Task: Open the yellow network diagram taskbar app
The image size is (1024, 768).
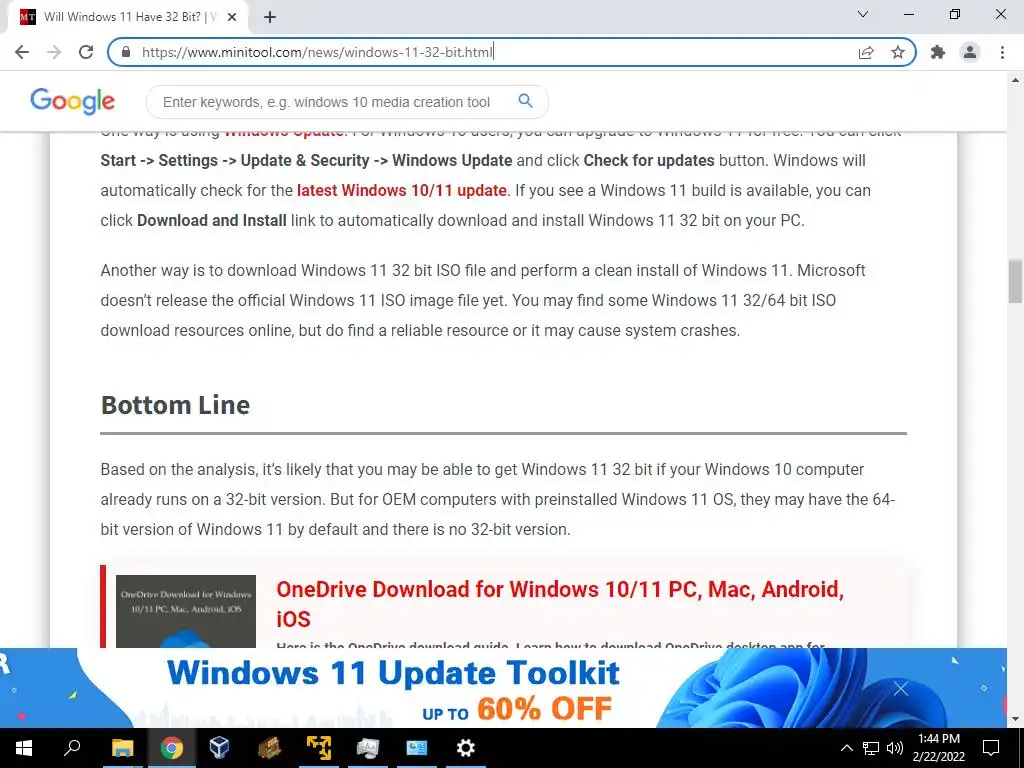Action: click(319, 748)
